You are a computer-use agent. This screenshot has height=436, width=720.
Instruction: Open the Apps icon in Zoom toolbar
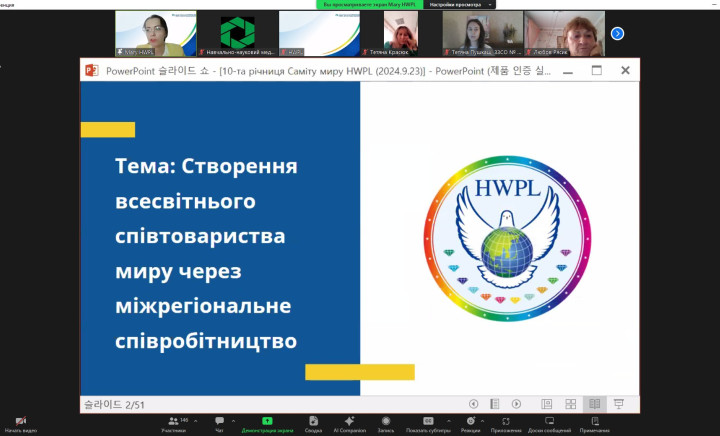[x=506, y=421]
